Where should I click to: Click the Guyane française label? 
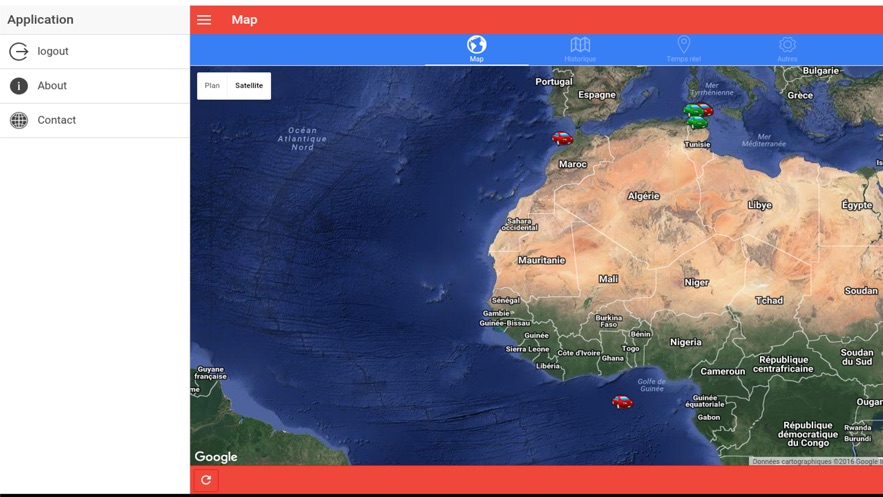click(211, 373)
